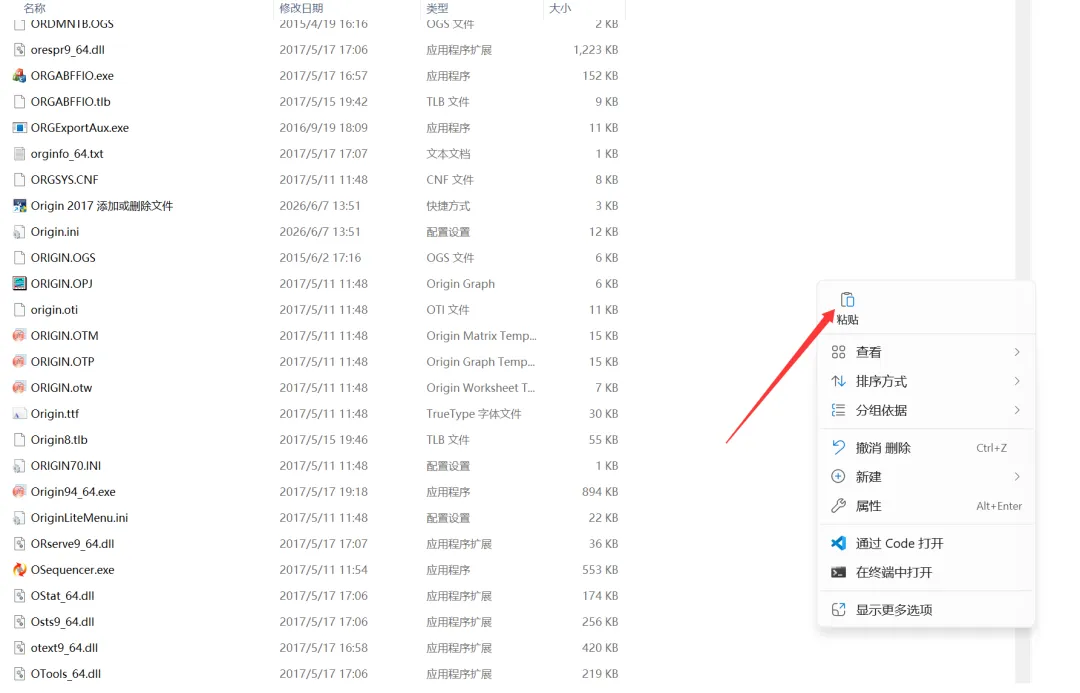The width and height of the screenshot is (1080, 693).
Task: Click the 查看 view grid icon
Action: click(x=838, y=352)
